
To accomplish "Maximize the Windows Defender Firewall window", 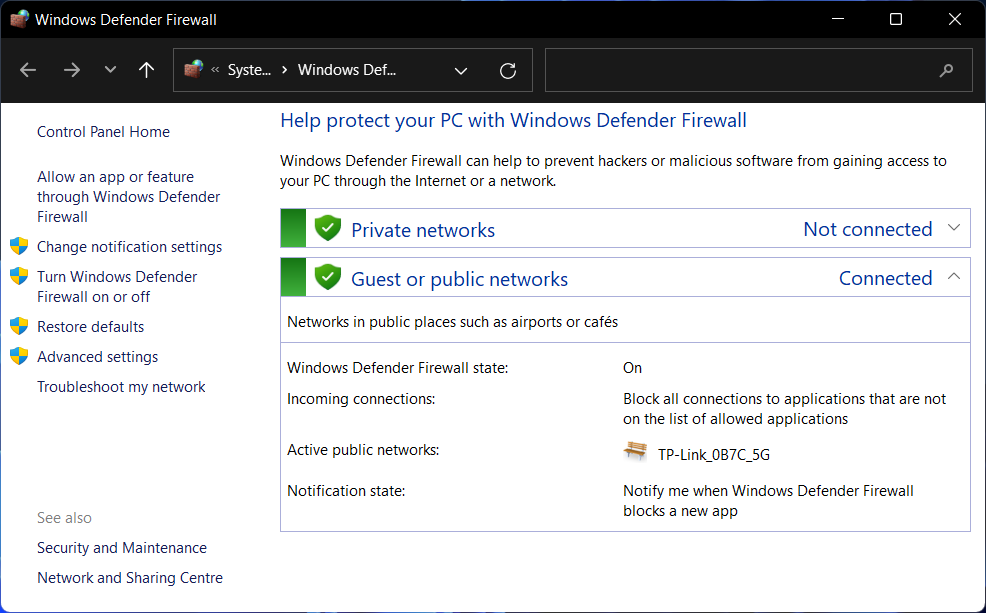I will pos(896,19).
